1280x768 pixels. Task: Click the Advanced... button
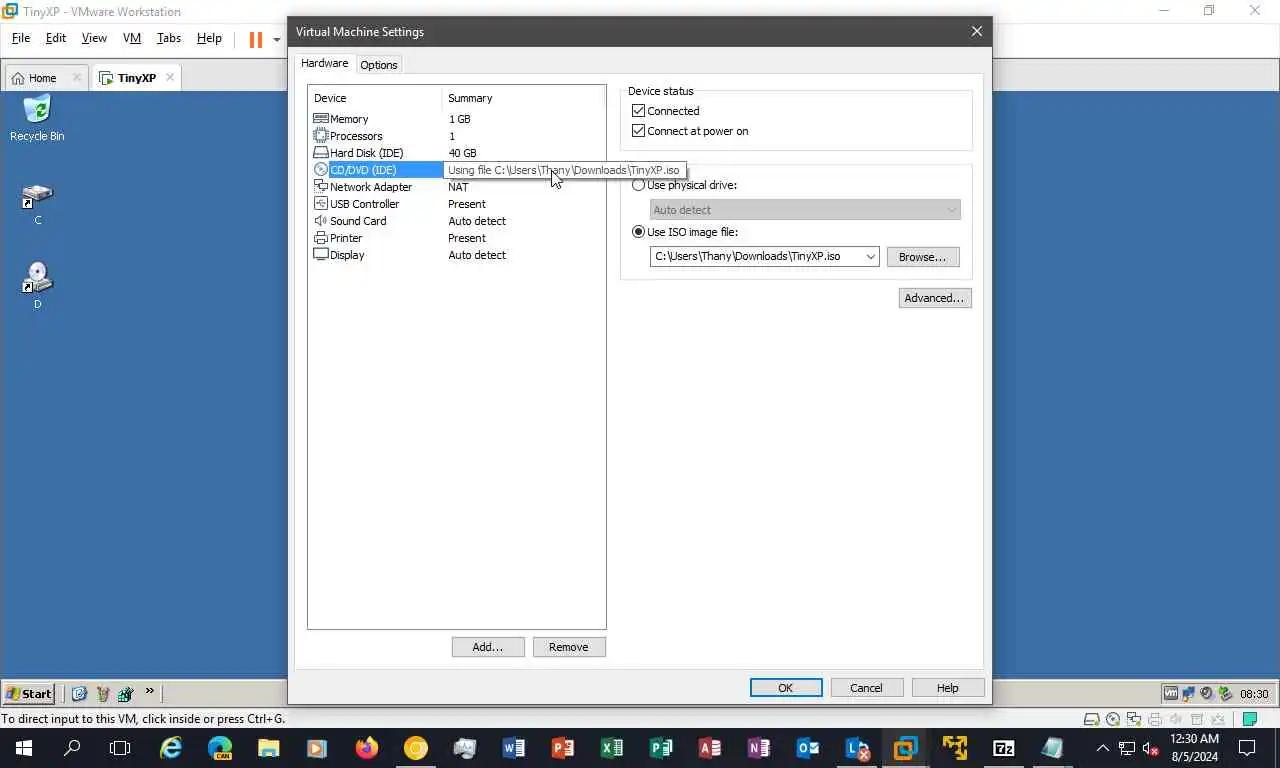click(935, 298)
